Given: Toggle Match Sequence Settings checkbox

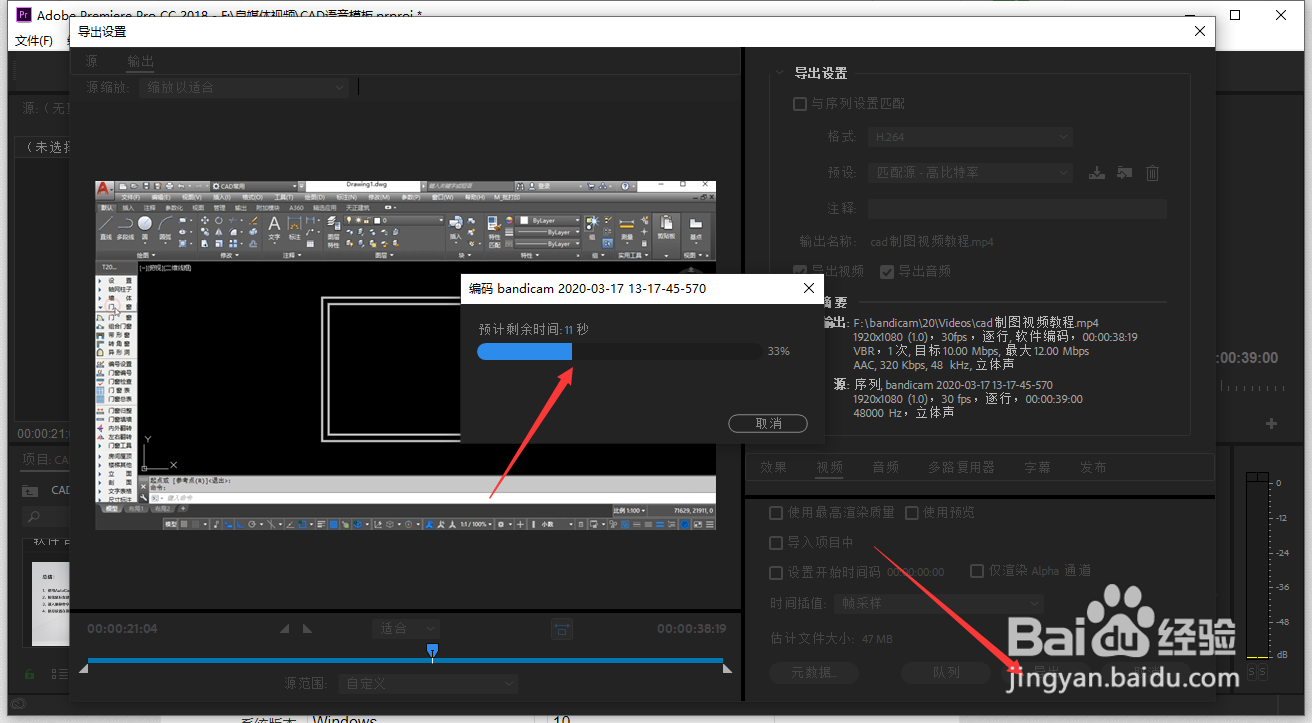Looking at the screenshot, I should tap(799, 104).
